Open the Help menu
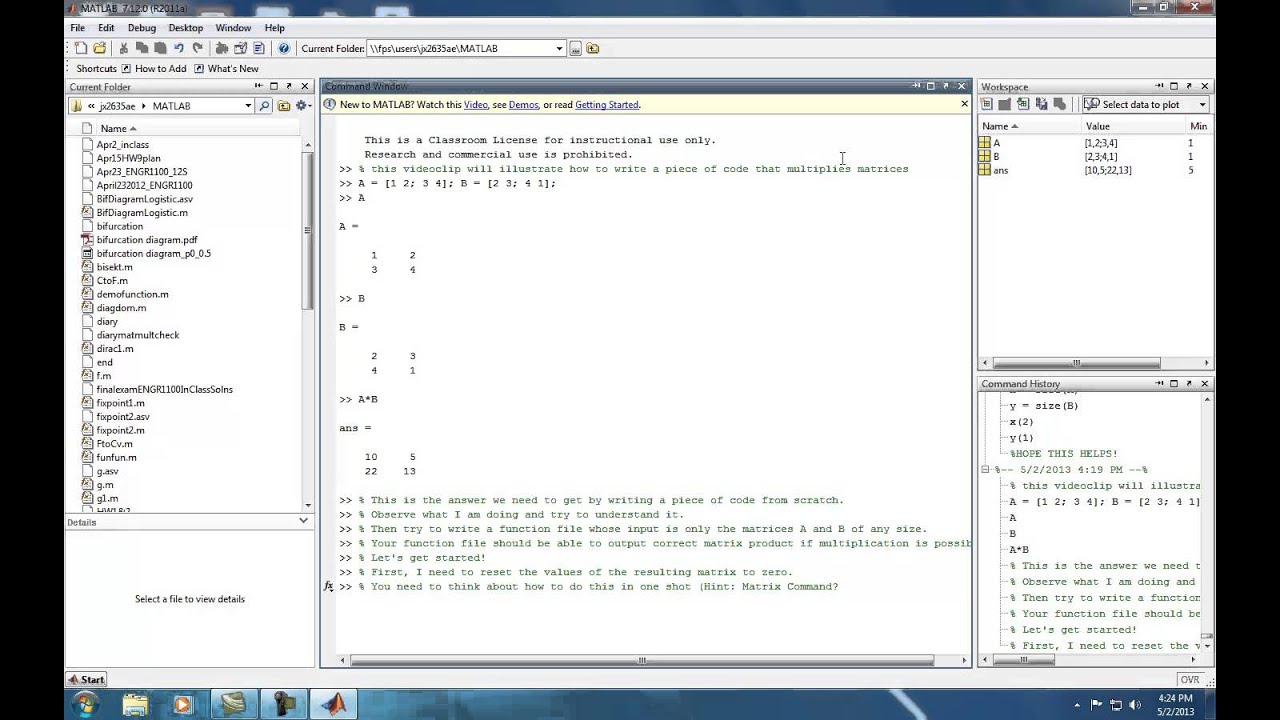 274,28
